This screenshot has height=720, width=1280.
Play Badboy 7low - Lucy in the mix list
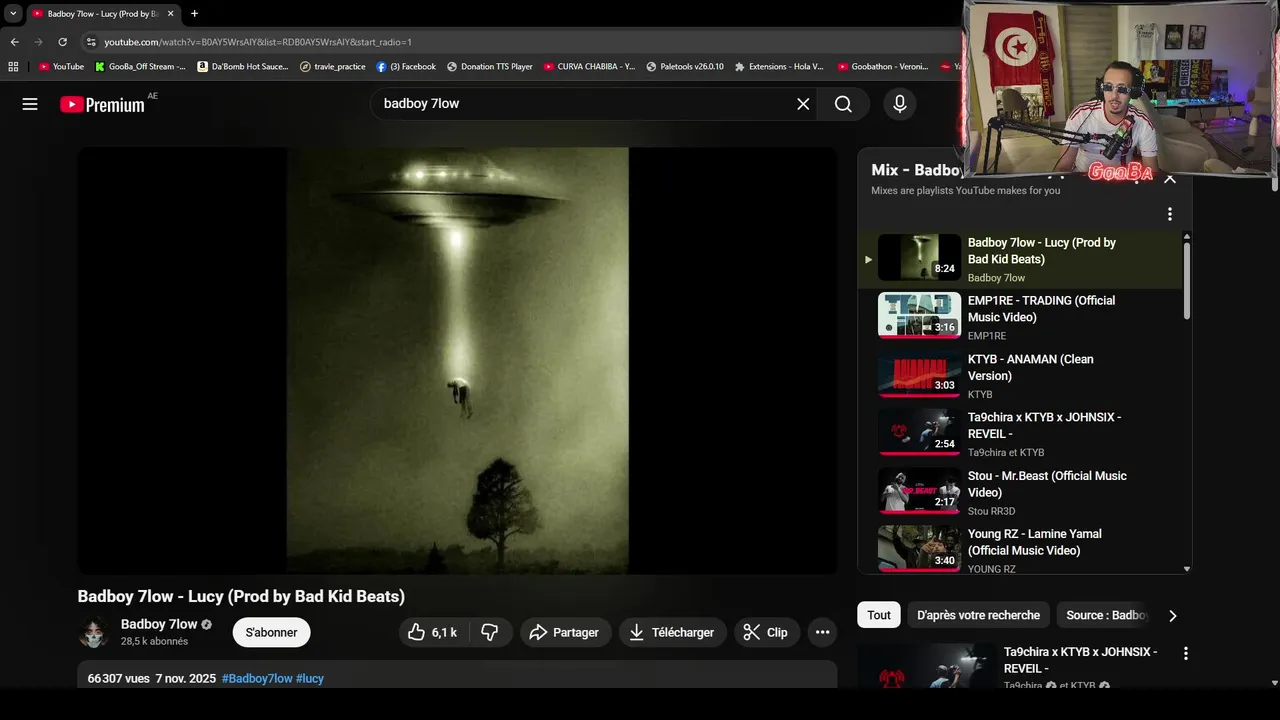[1019, 259]
